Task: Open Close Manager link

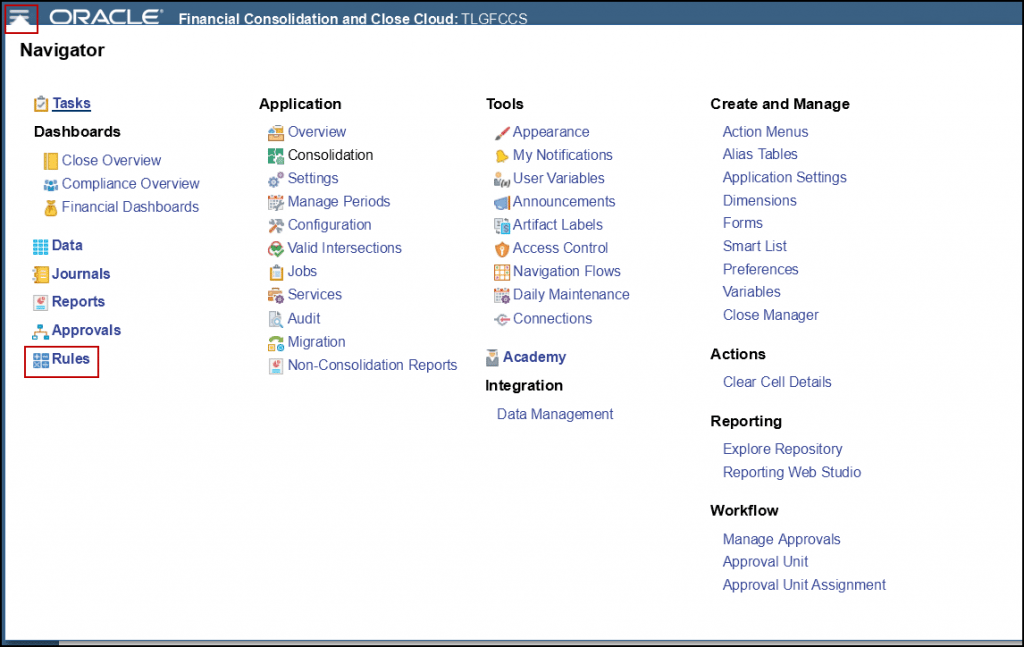Action: coord(771,315)
